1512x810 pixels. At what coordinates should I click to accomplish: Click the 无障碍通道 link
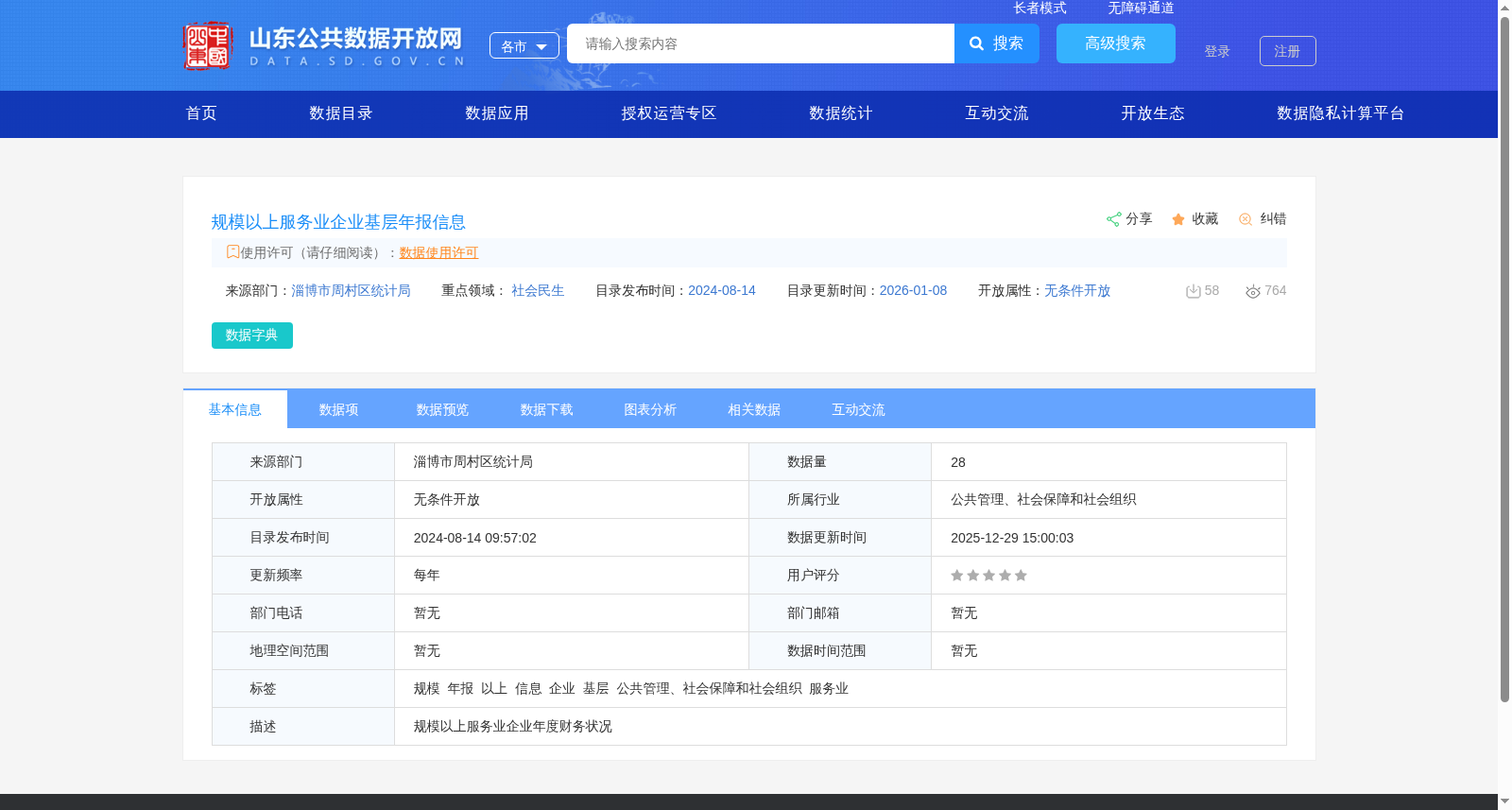pyautogui.click(x=1141, y=8)
